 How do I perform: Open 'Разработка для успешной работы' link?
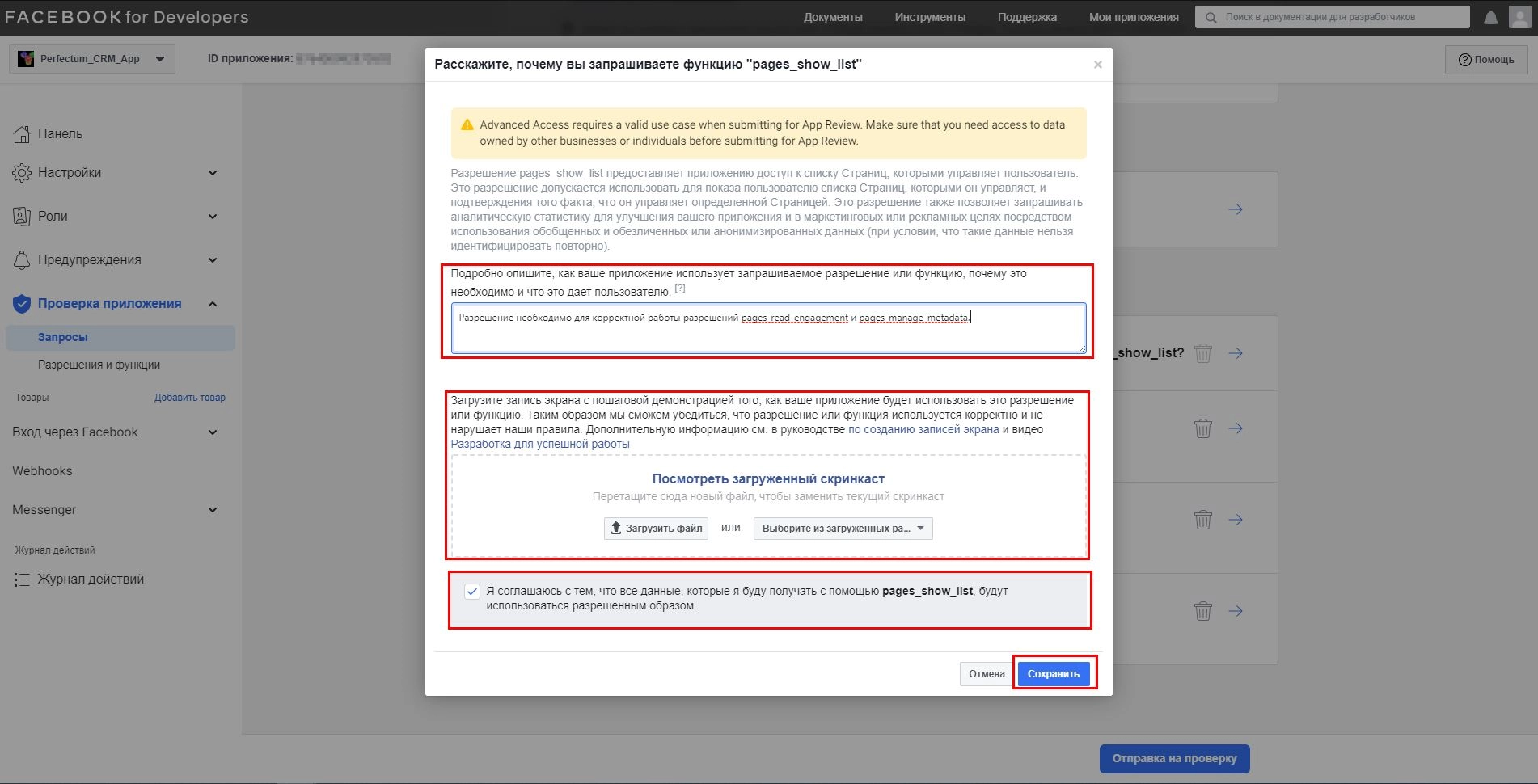click(x=540, y=444)
